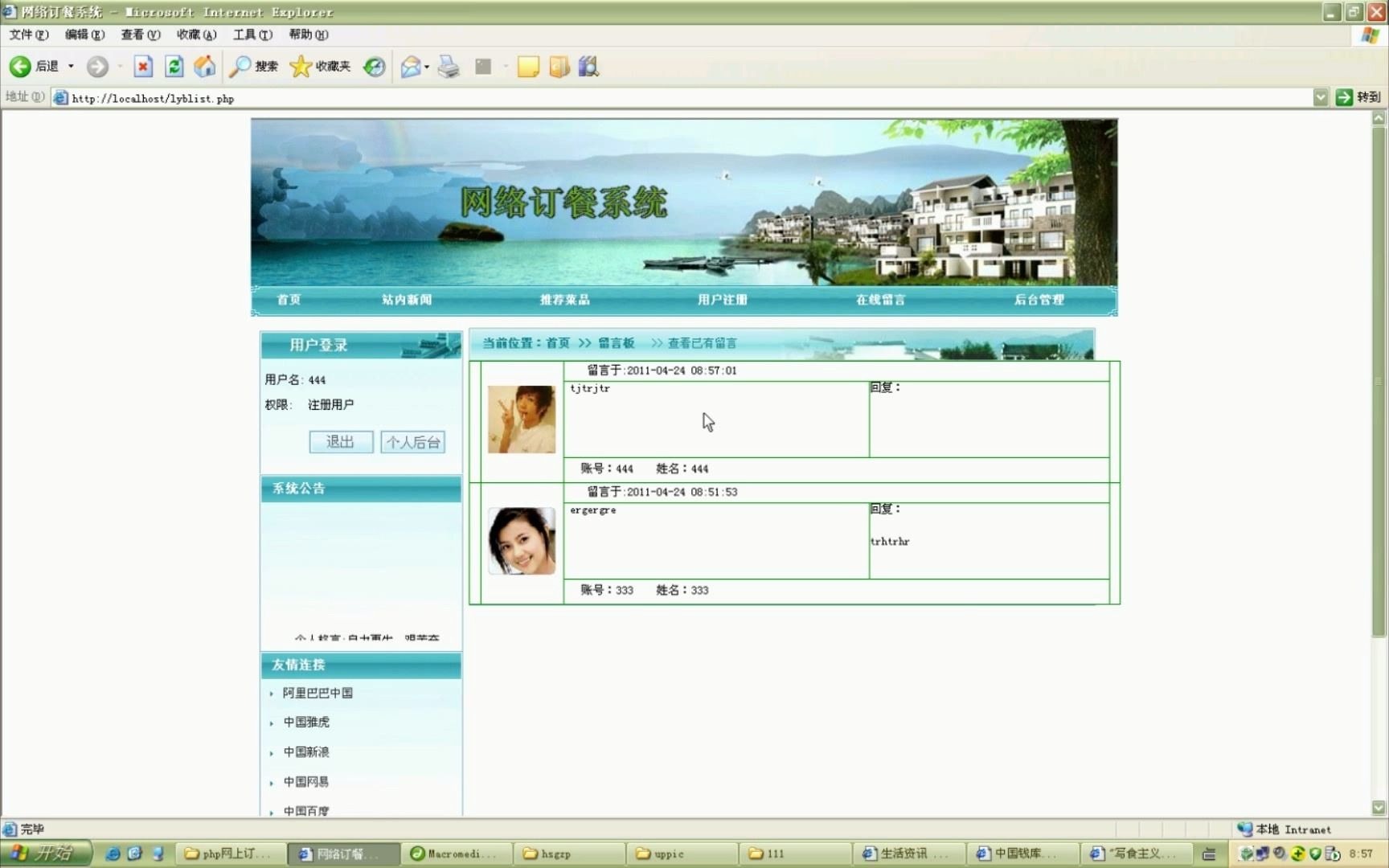Switch to the 中国钱库 taskbar item
The image size is (1389, 868).
(x=1022, y=854)
